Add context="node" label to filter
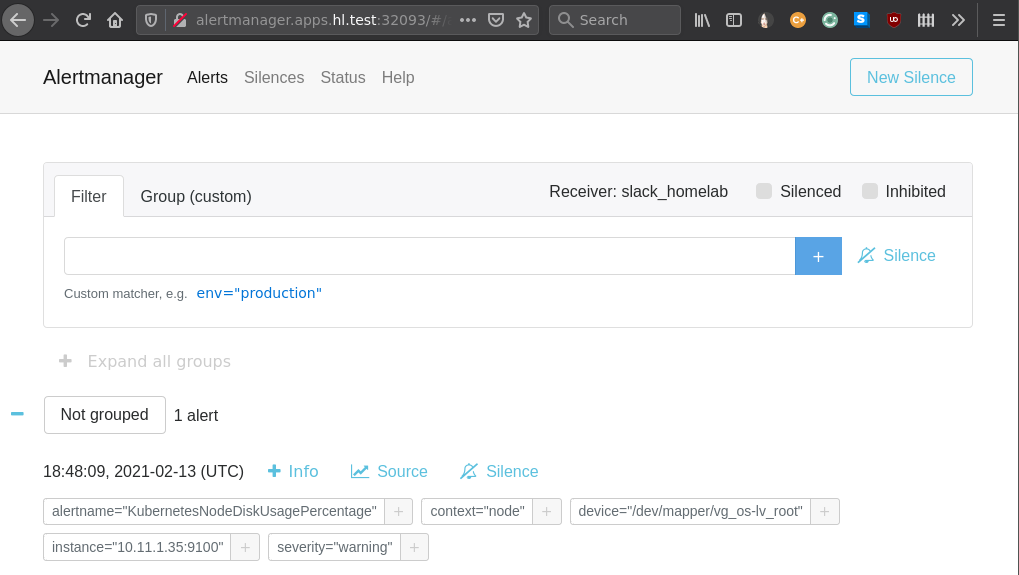This screenshot has height=575, width=1019. point(547,511)
